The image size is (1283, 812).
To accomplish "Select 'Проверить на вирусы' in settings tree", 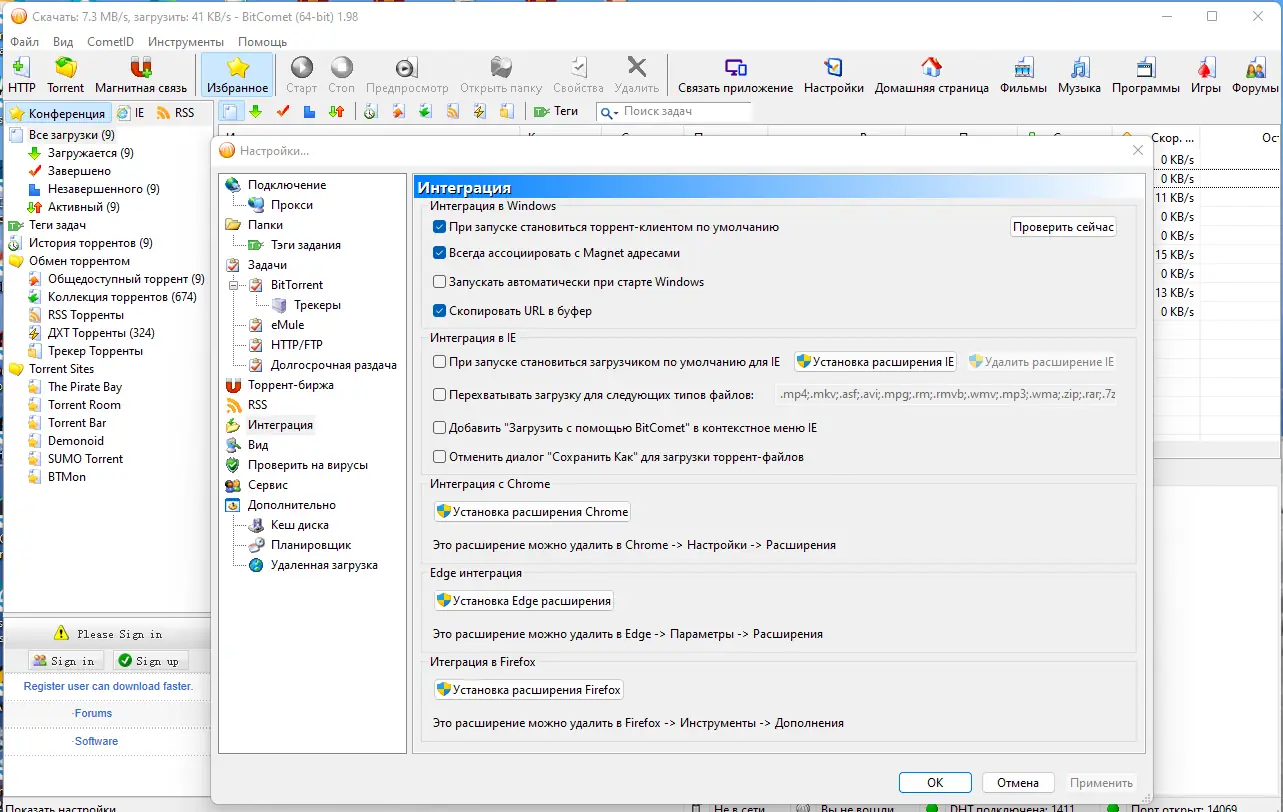I will [x=308, y=465].
